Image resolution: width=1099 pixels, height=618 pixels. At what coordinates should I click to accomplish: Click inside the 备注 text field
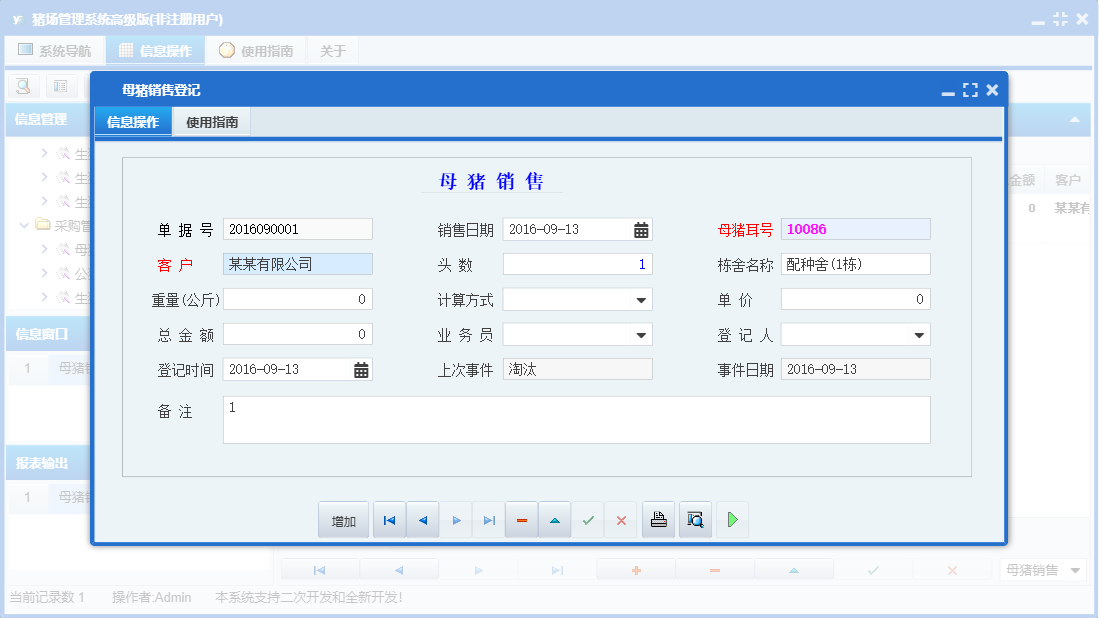tap(575, 418)
